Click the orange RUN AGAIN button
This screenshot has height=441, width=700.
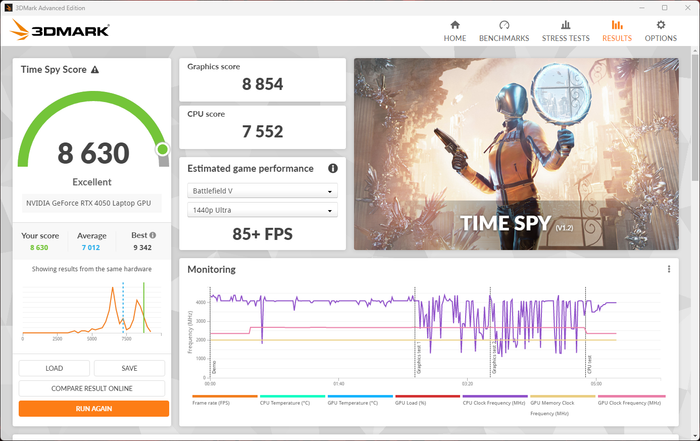coord(94,408)
